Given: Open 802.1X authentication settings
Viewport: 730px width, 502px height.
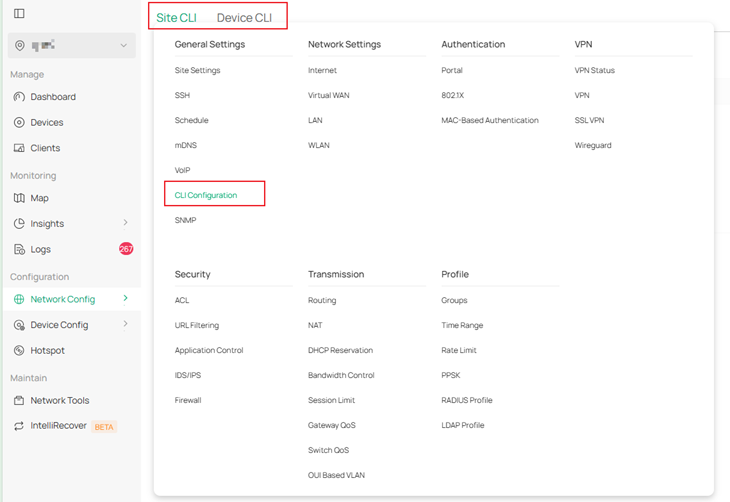Looking at the screenshot, I should click(x=453, y=95).
